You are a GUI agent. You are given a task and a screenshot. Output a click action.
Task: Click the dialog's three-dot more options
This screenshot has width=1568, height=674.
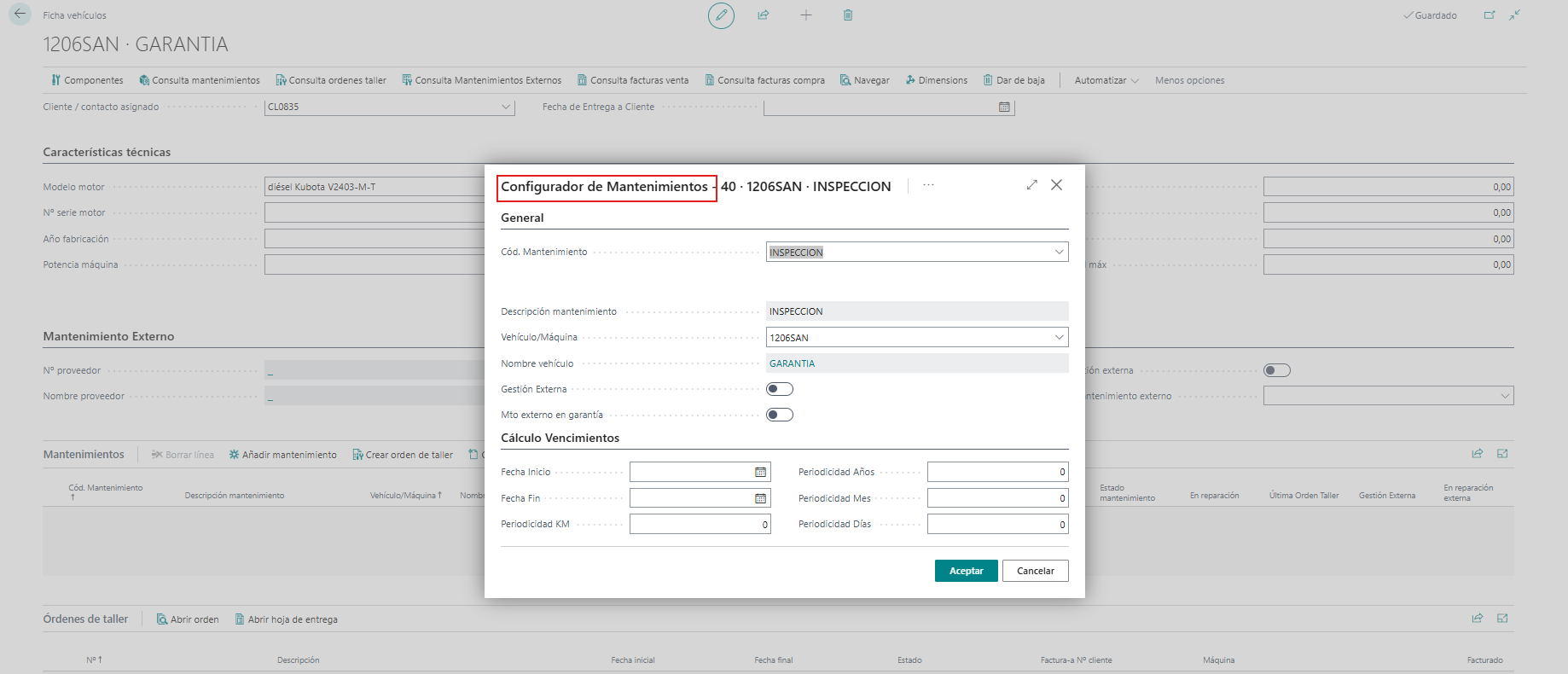928,185
